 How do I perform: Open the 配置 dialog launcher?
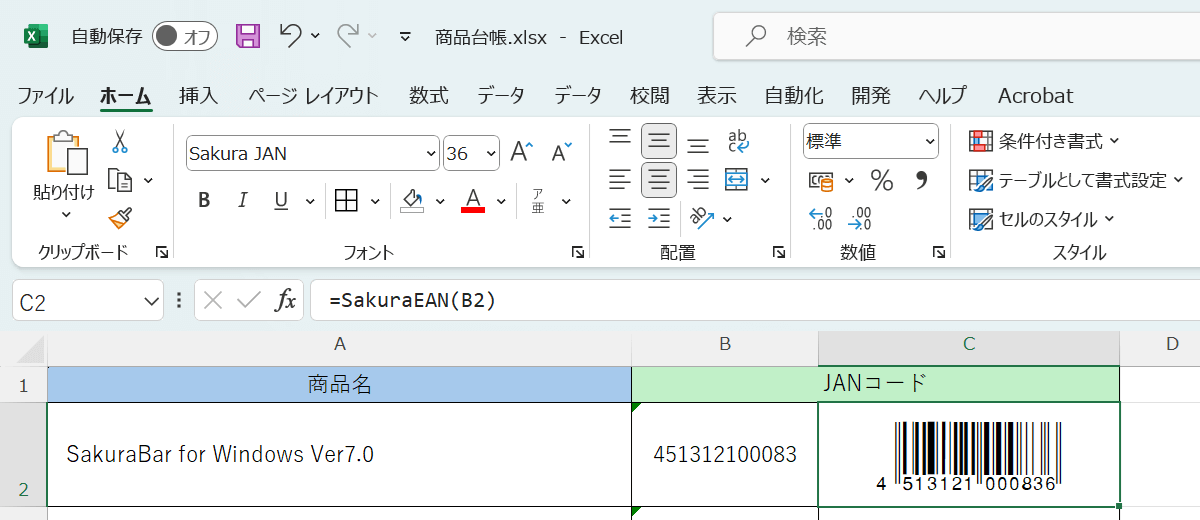779,253
